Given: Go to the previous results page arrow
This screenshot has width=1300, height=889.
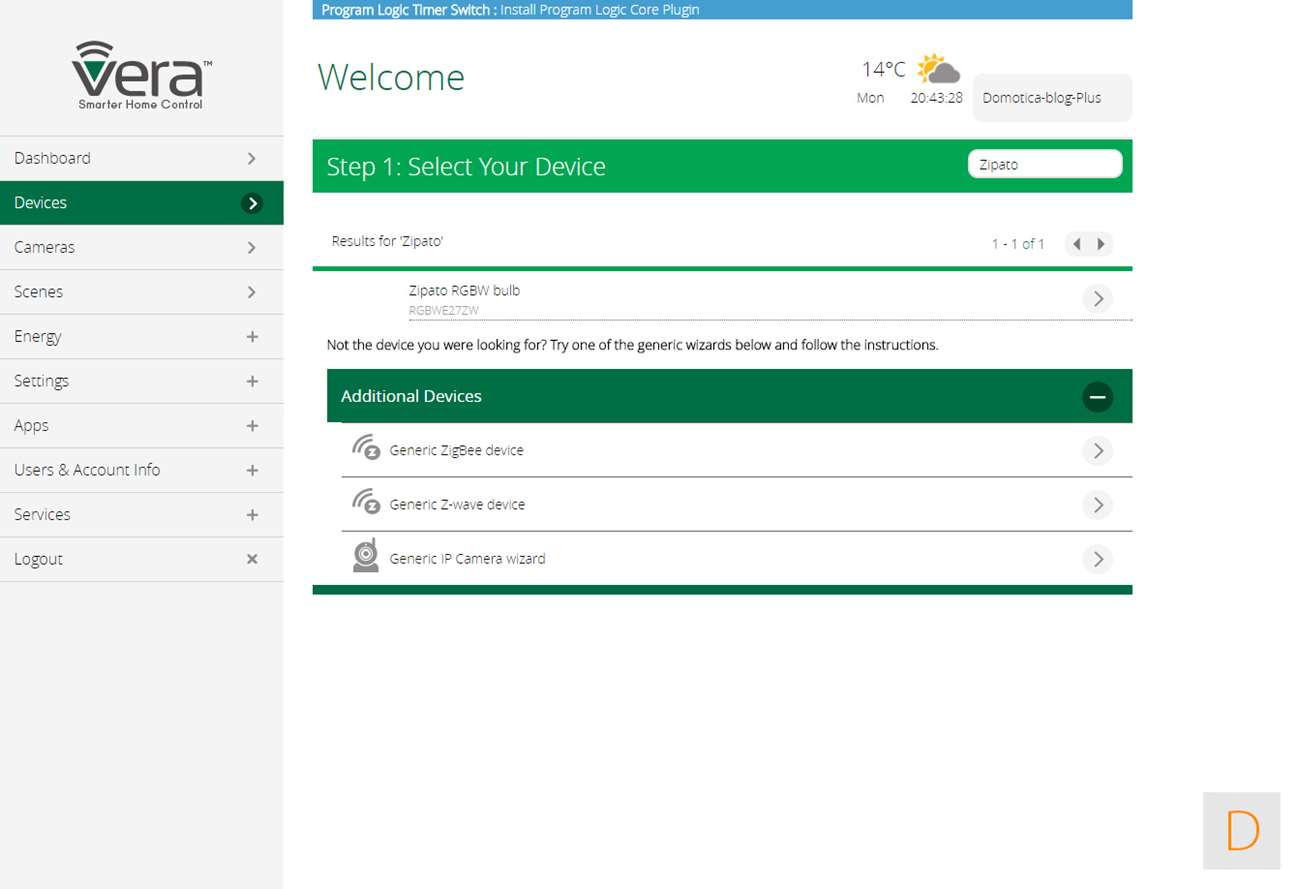Looking at the screenshot, I should pos(1077,244).
